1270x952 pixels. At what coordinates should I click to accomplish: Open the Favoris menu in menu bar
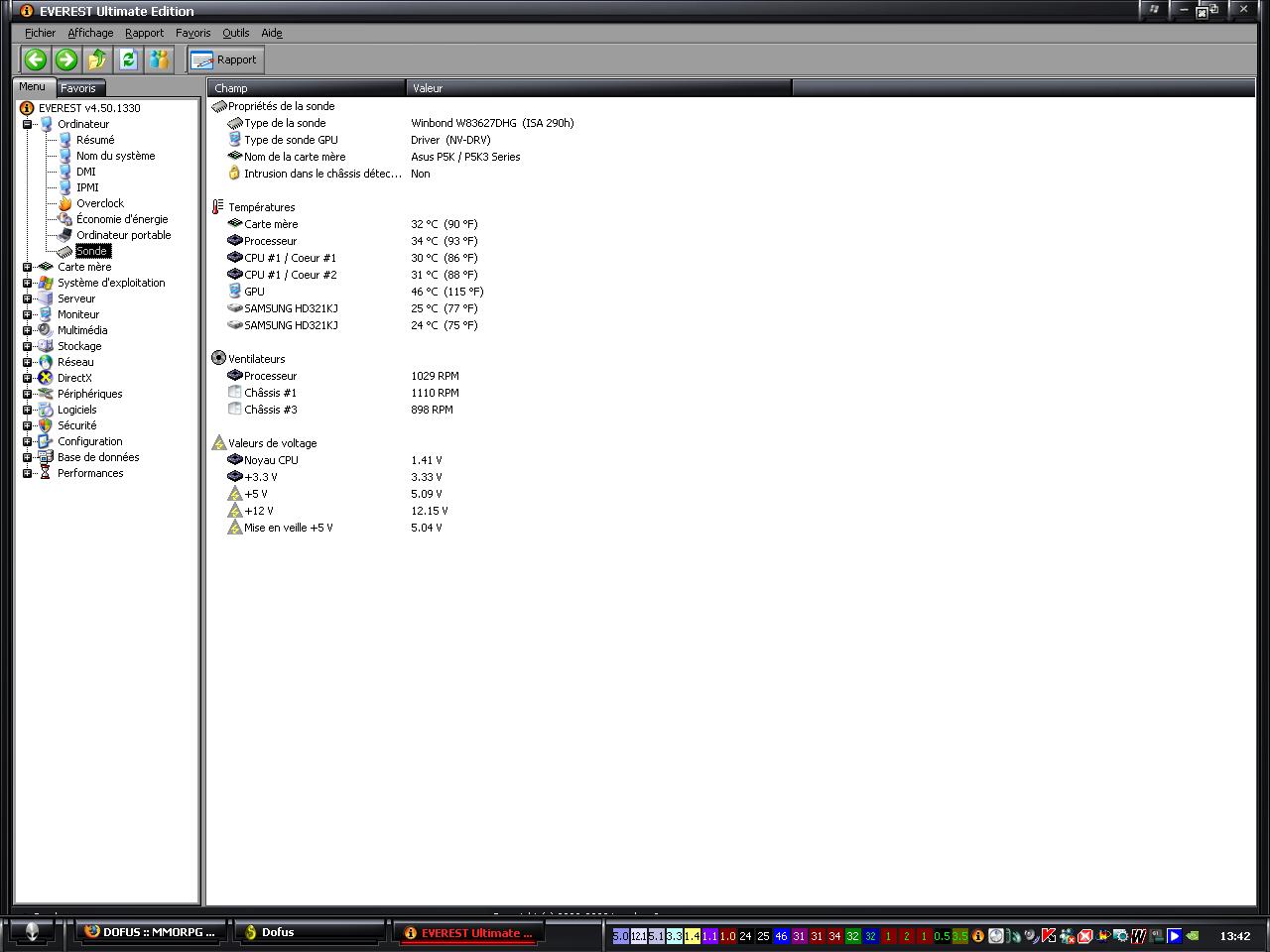193,33
